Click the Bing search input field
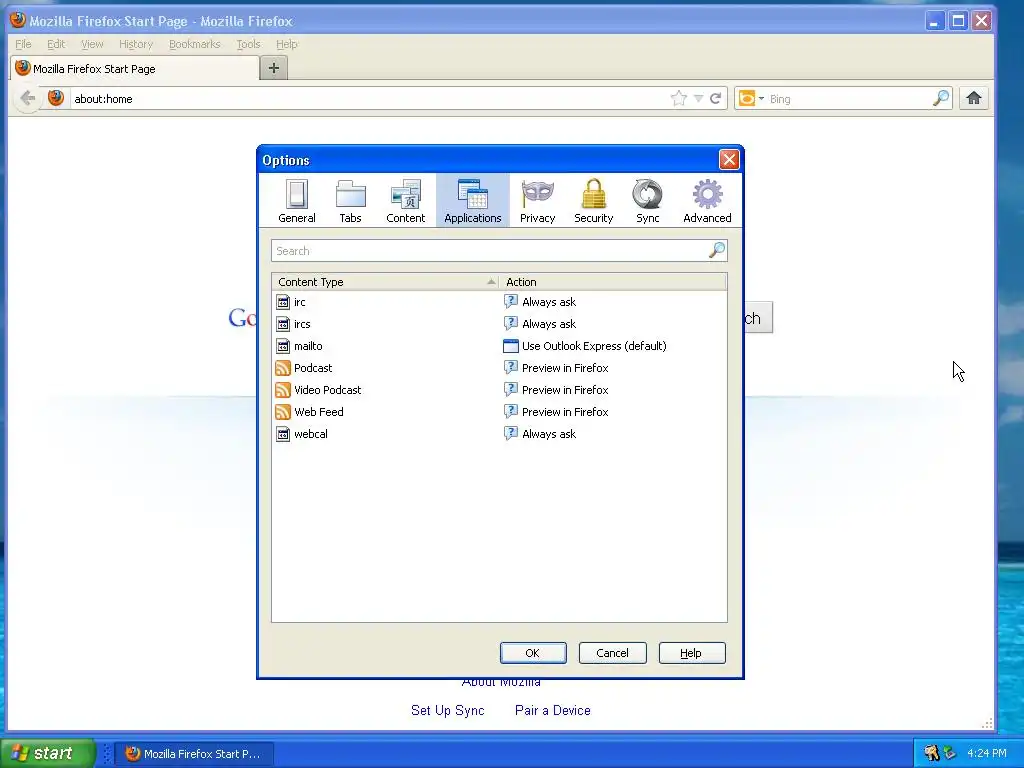The height and width of the screenshot is (768, 1024). [x=849, y=99]
